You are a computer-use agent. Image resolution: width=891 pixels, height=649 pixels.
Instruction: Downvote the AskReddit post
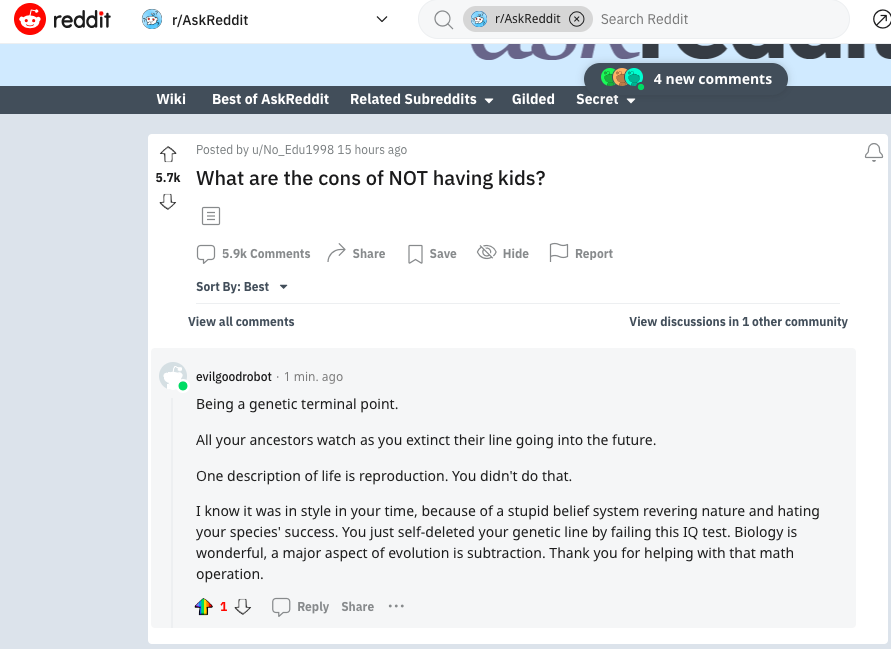tap(168, 202)
